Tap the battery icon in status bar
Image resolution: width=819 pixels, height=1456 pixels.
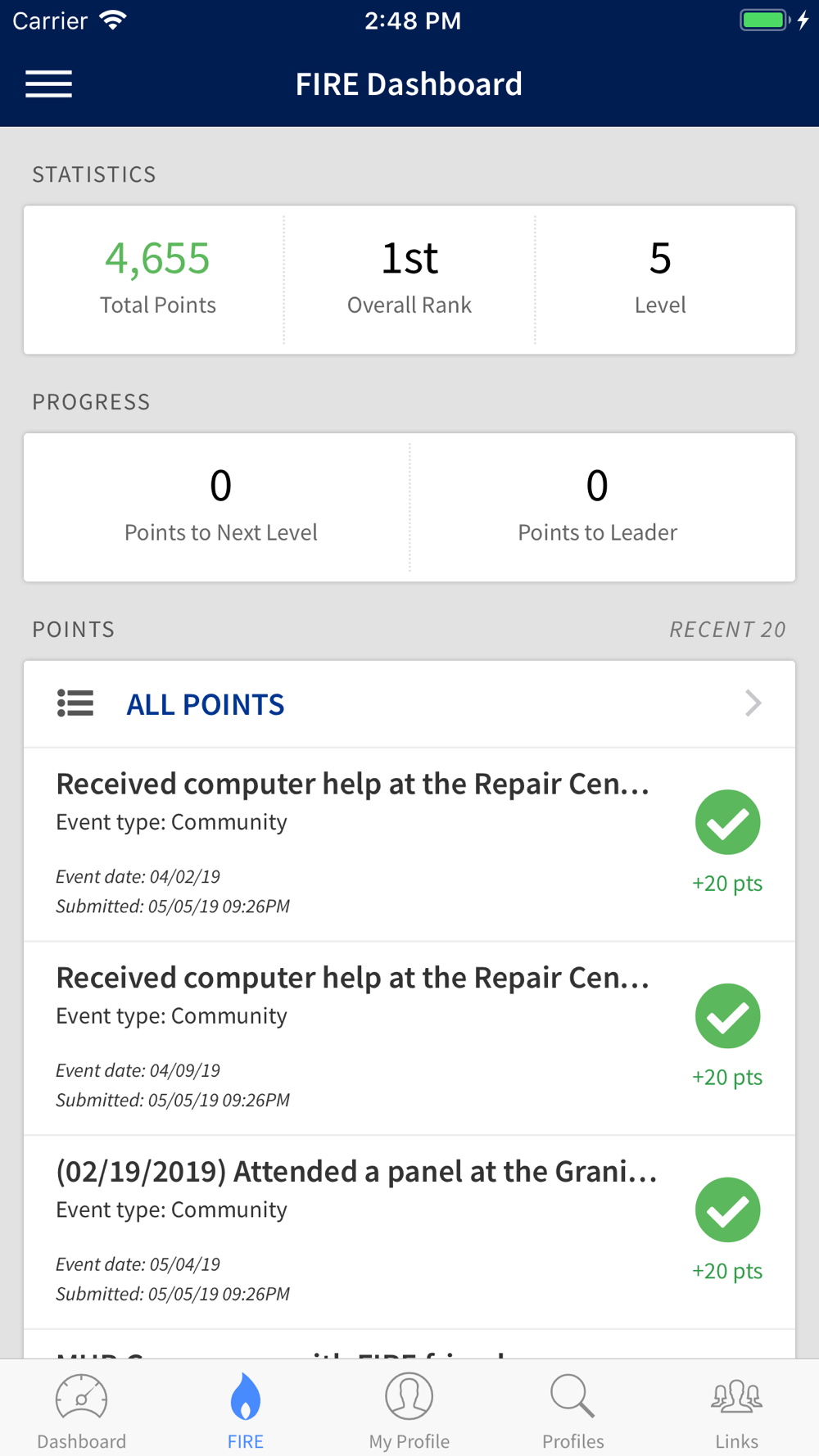766,20
